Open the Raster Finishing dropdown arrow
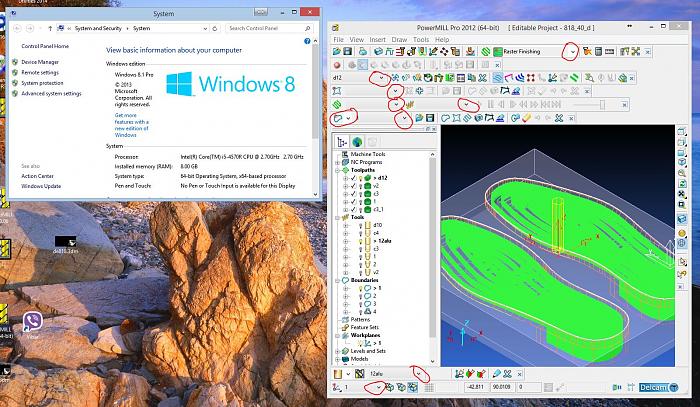The width and height of the screenshot is (700, 407). click(573, 52)
